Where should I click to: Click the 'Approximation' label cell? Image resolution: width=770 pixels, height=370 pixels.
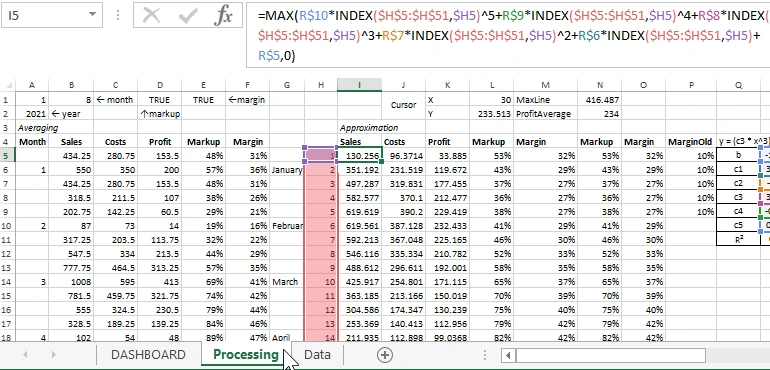click(x=369, y=128)
